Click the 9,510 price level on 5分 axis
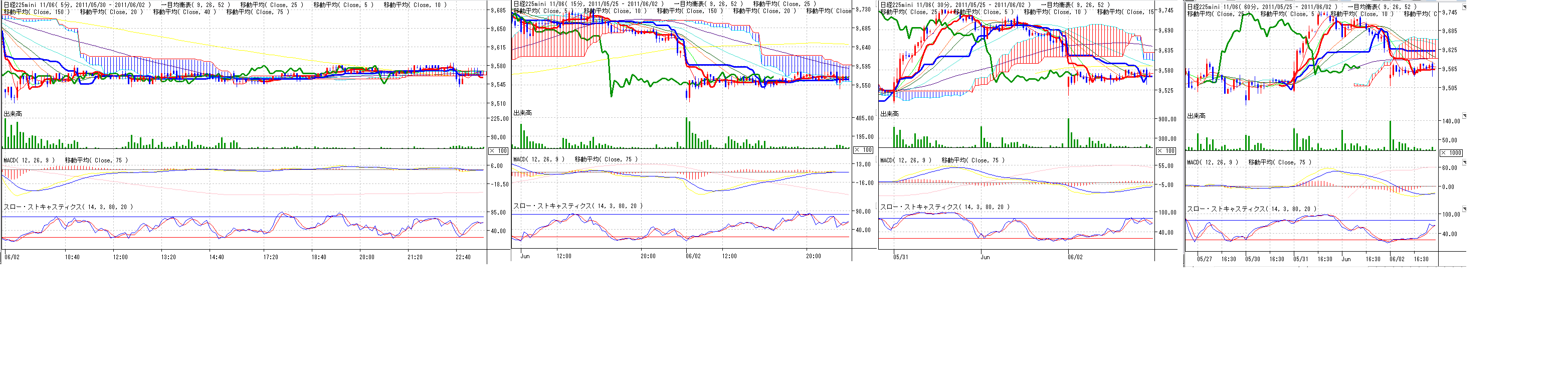 tap(498, 104)
